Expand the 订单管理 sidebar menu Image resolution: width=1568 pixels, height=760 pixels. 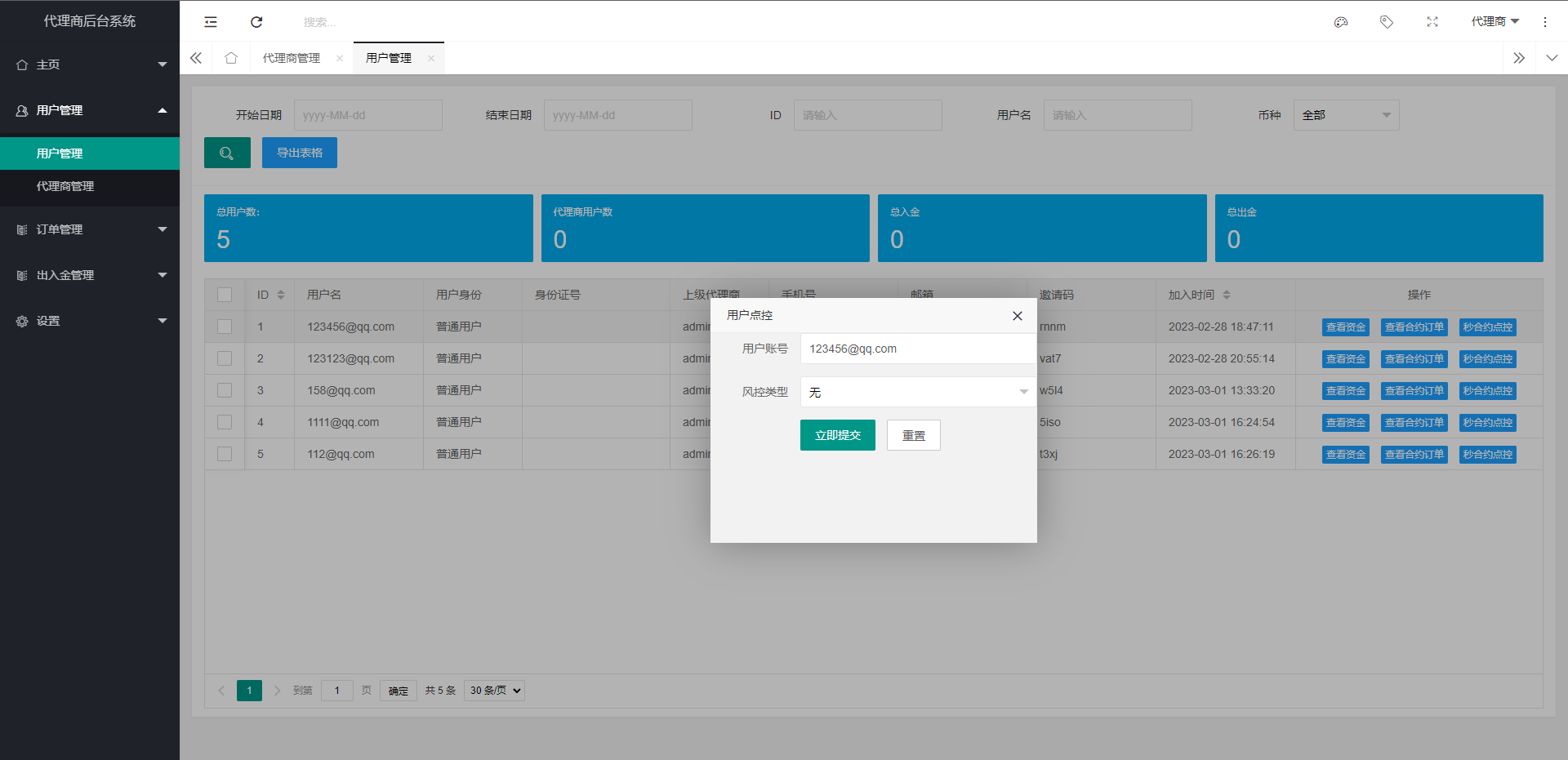(x=90, y=229)
